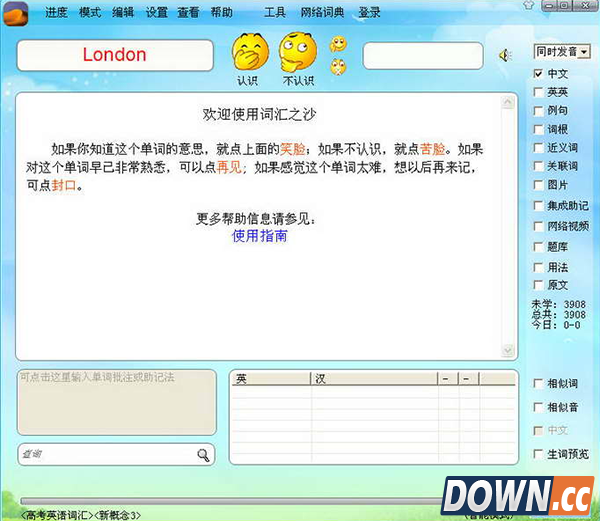Screen dimensions: 600x521
Task: Open the 网络词典 menu
Action: (x=320, y=13)
